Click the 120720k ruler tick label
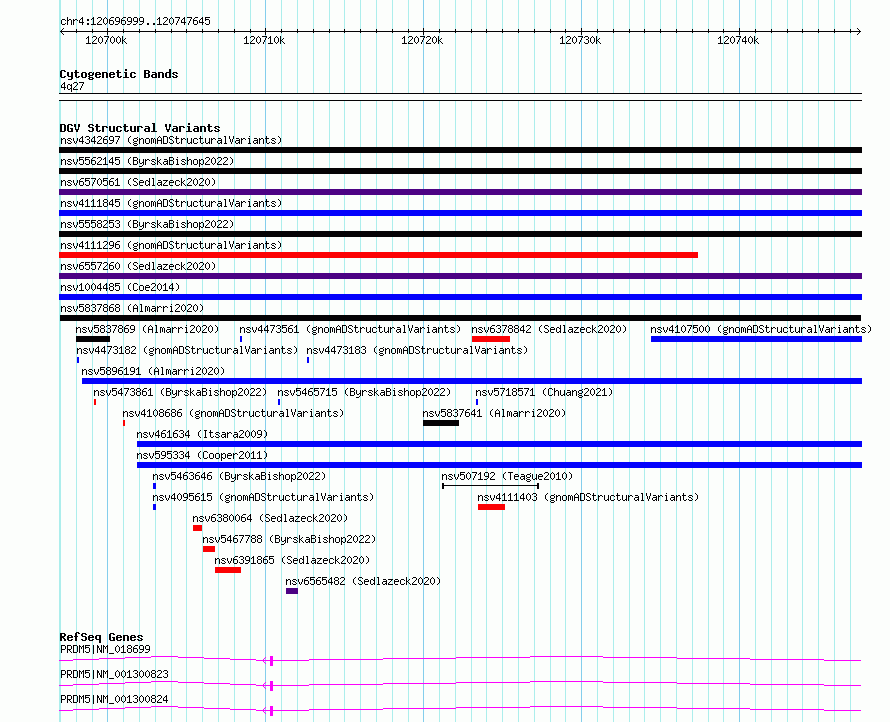 pyautogui.click(x=422, y=40)
